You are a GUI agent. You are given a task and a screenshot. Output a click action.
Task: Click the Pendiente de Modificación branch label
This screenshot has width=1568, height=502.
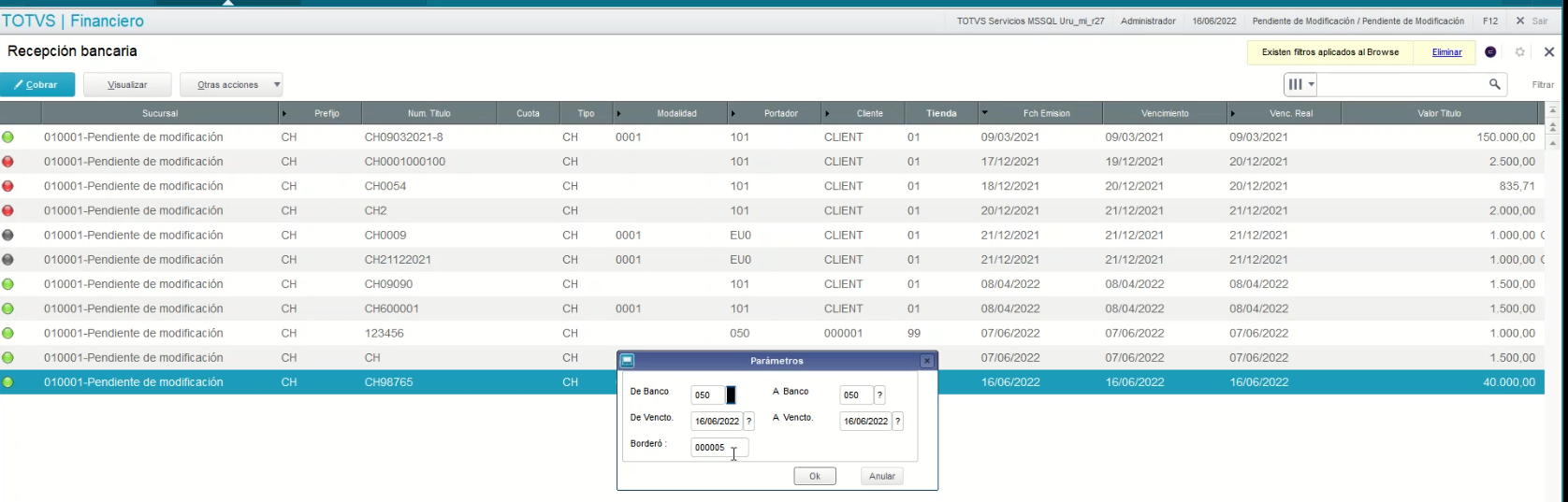click(1358, 21)
